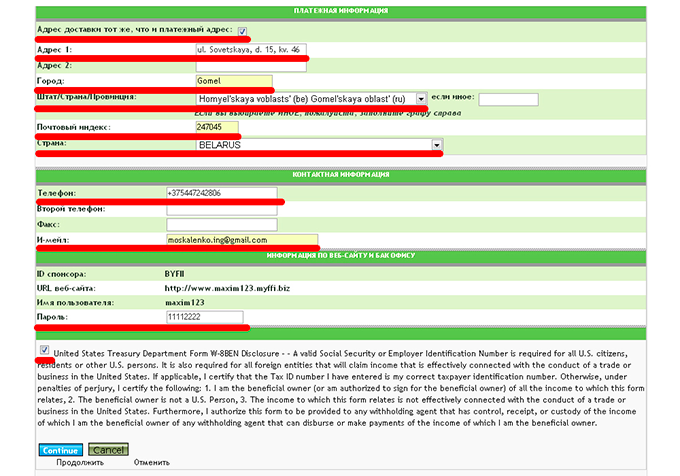Click the 'Продолжить' caption under Continue

[x=80, y=463]
